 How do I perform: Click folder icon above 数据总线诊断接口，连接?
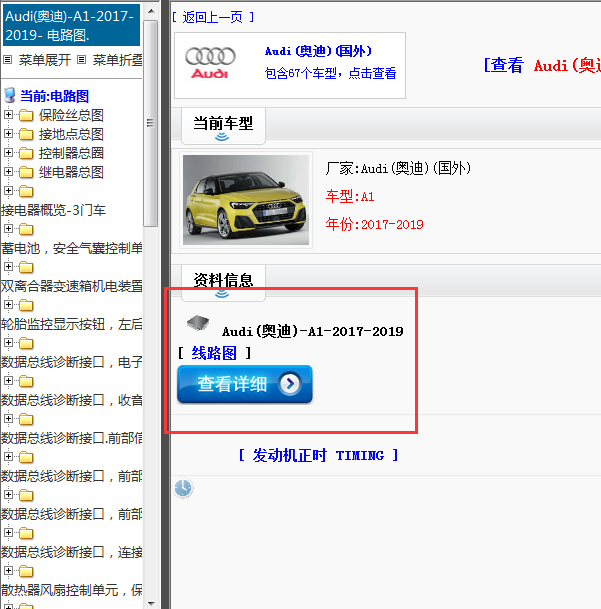click(26, 533)
